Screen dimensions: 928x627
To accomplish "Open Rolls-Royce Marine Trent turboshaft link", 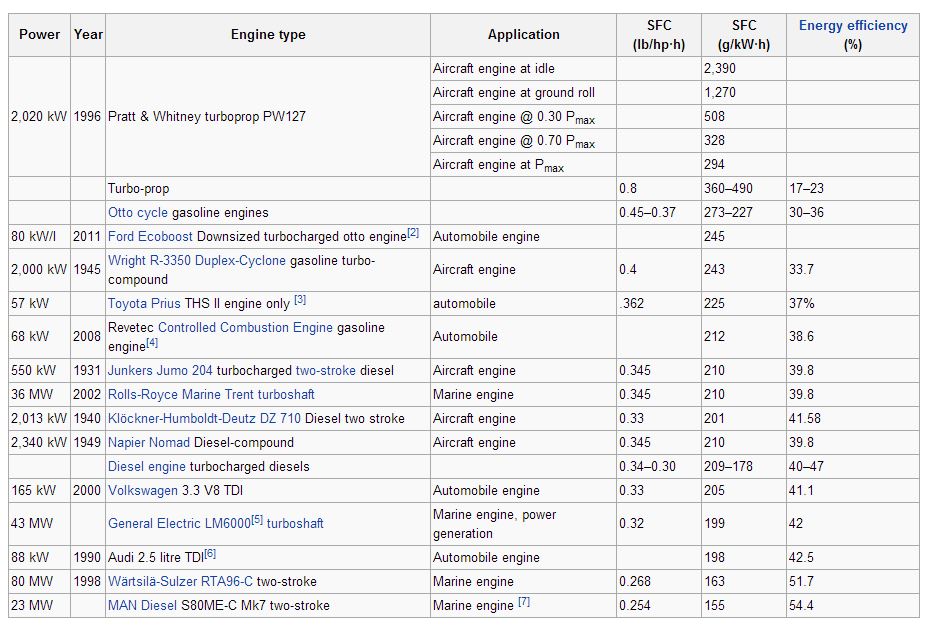I will pos(211,394).
